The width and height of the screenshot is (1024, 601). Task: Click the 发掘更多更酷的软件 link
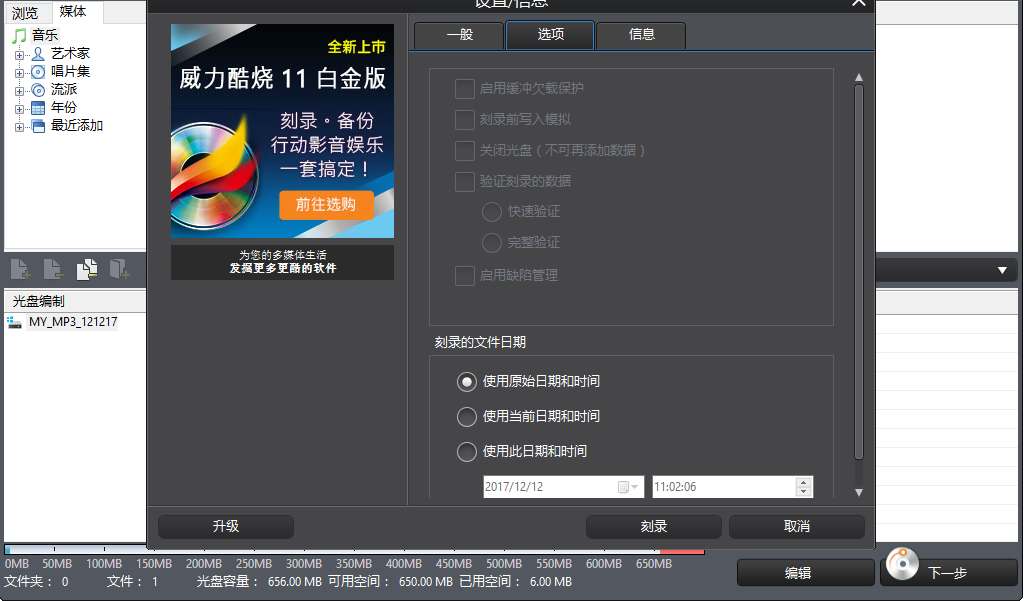[283, 268]
